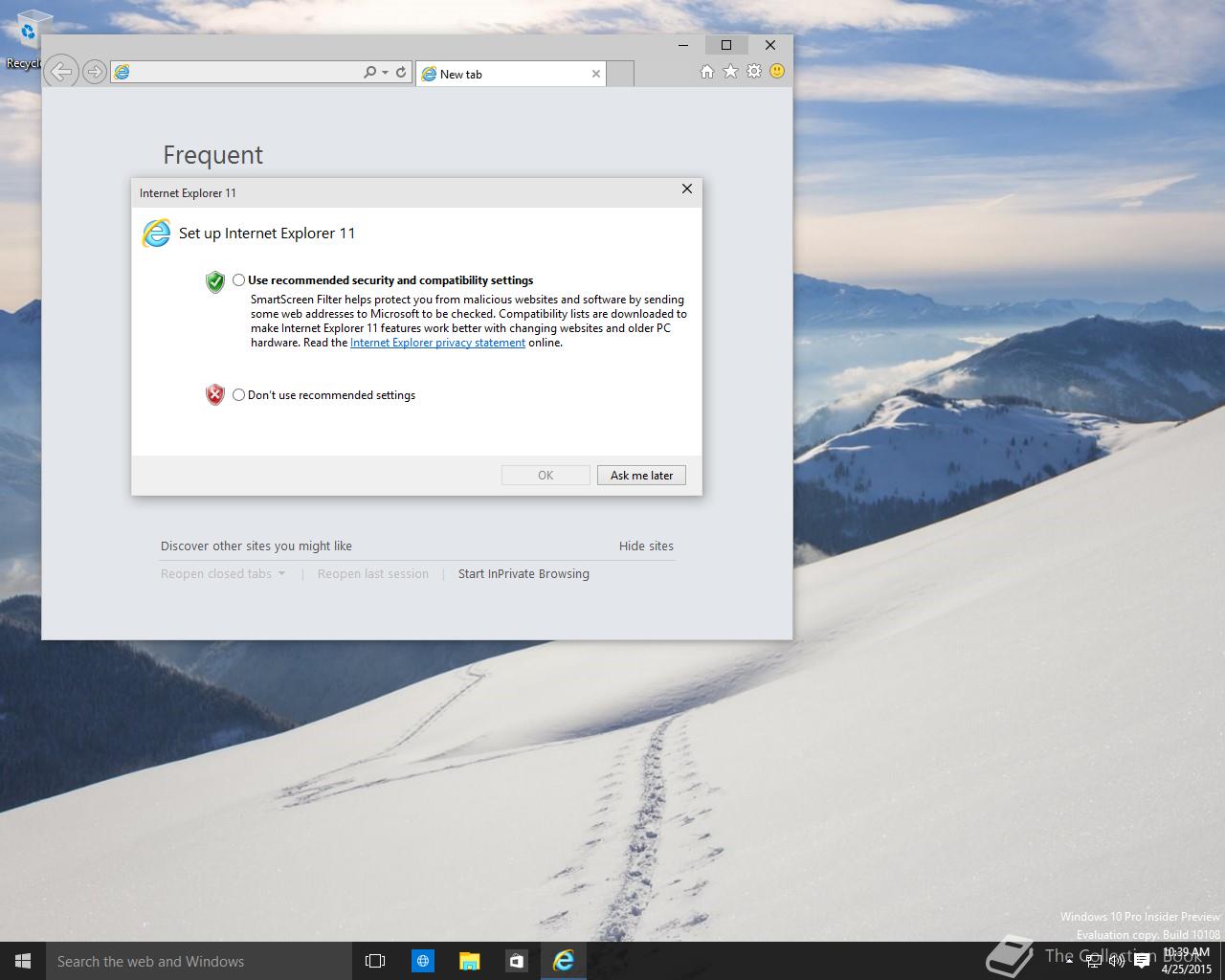Maximize the Internet Explorer window
The width and height of the screenshot is (1225, 980).
click(x=726, y=45)
